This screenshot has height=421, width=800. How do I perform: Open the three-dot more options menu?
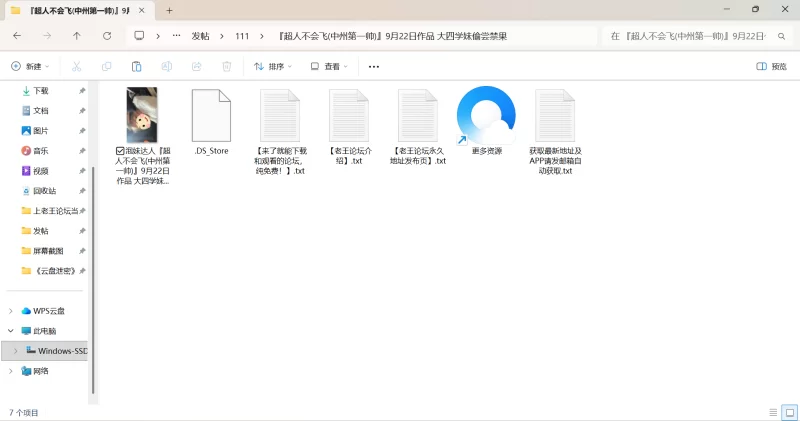[x=374, y=66]
